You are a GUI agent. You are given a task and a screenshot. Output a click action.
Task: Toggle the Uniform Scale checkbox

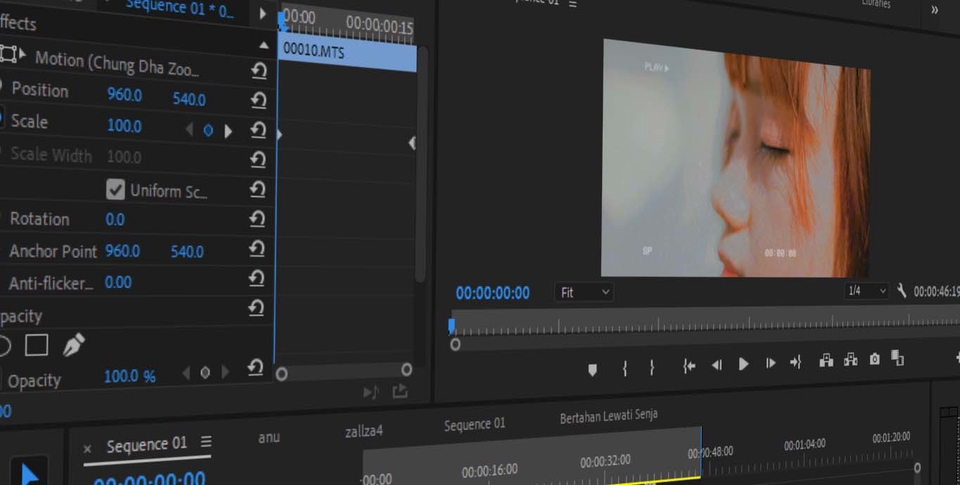[x=115, y=189]
